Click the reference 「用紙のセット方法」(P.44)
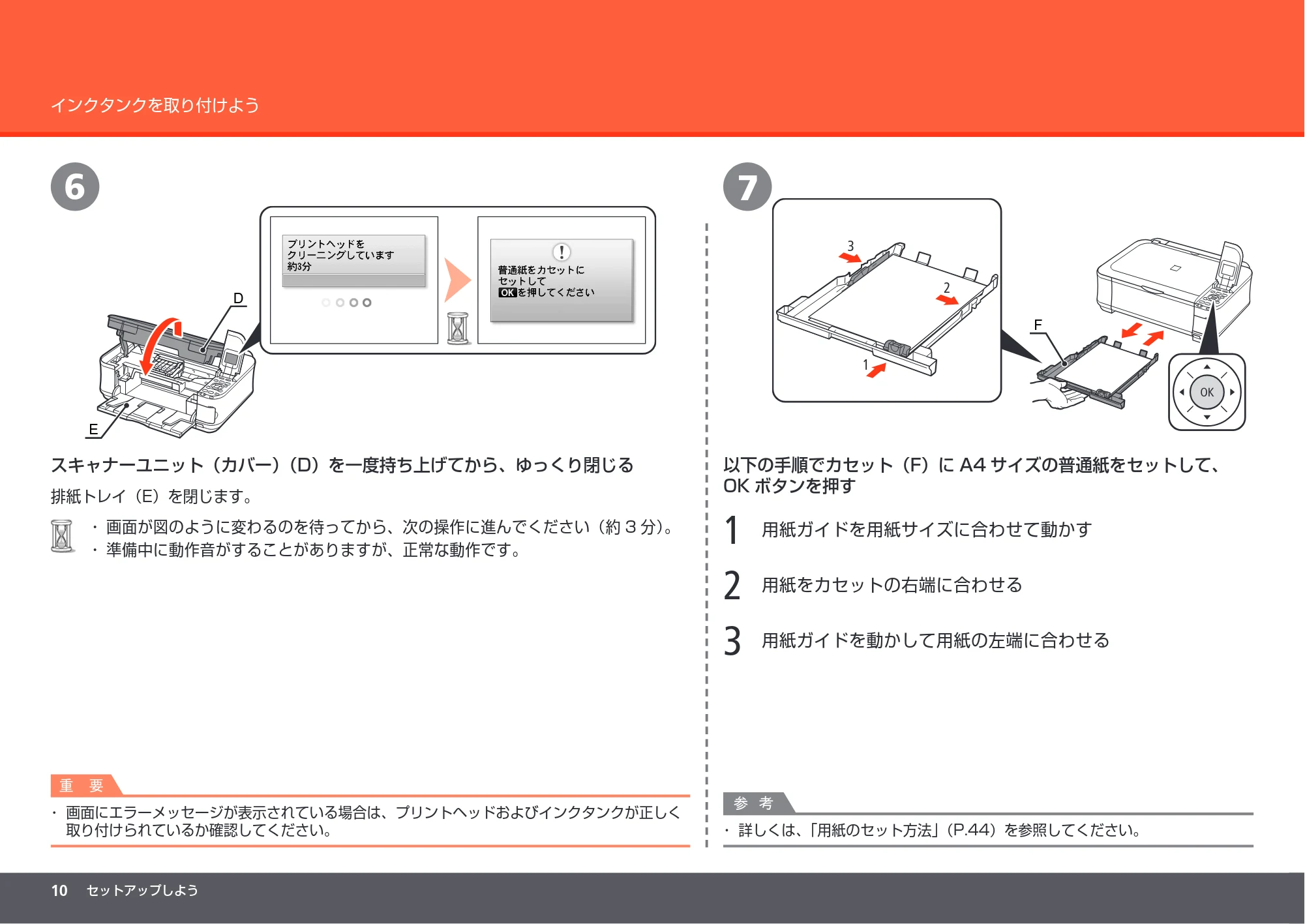This screenshot has width=1305, height=924. pyautogui.click(x=904, y=830)
